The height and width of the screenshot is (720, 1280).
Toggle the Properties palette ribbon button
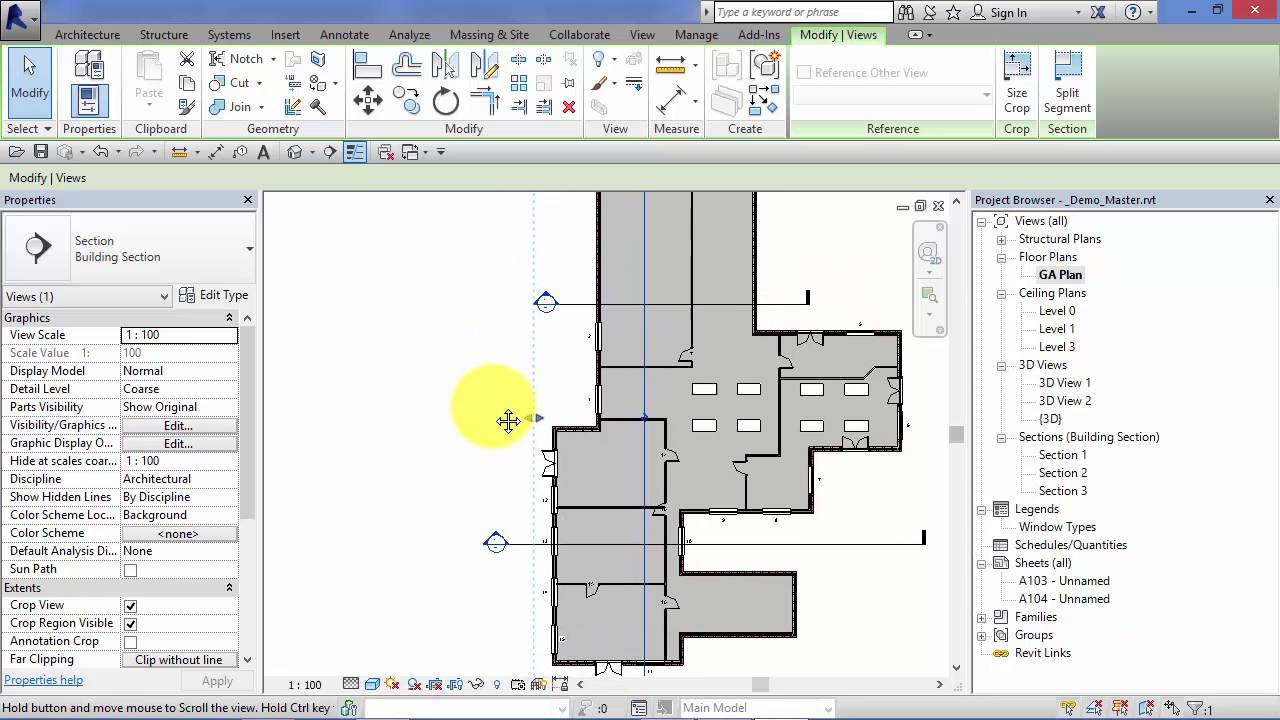click(x=89, y=101)
